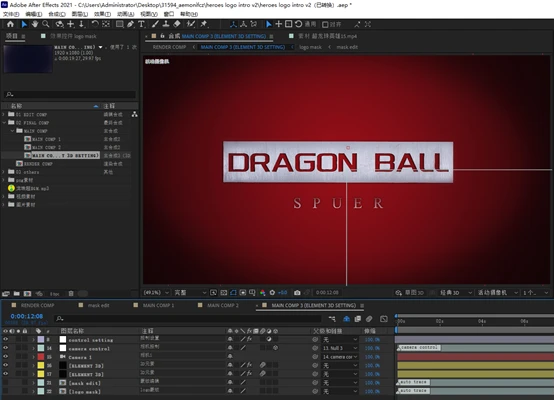This screenshot has width=555, height=401.
Task: Open the viewer magnification 49.1% dropdown
Action: pyautogui.click(x=156, y=293)
